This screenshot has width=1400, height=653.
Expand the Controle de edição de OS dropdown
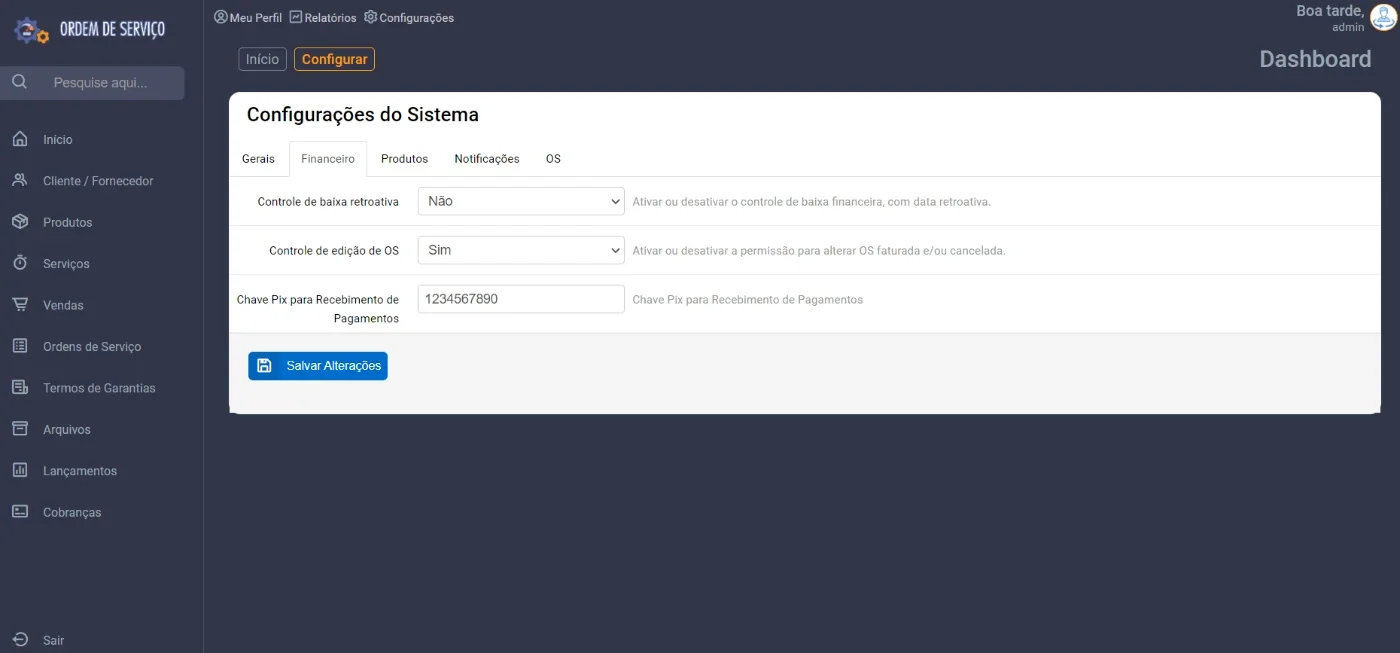pyautogui.click(x=521, y=250)
